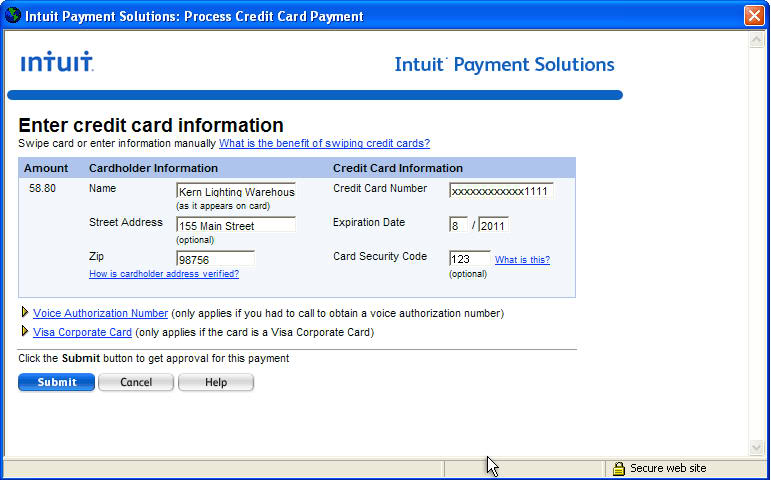Click the padlock Secure web site icon

click(x=618, y=468)
